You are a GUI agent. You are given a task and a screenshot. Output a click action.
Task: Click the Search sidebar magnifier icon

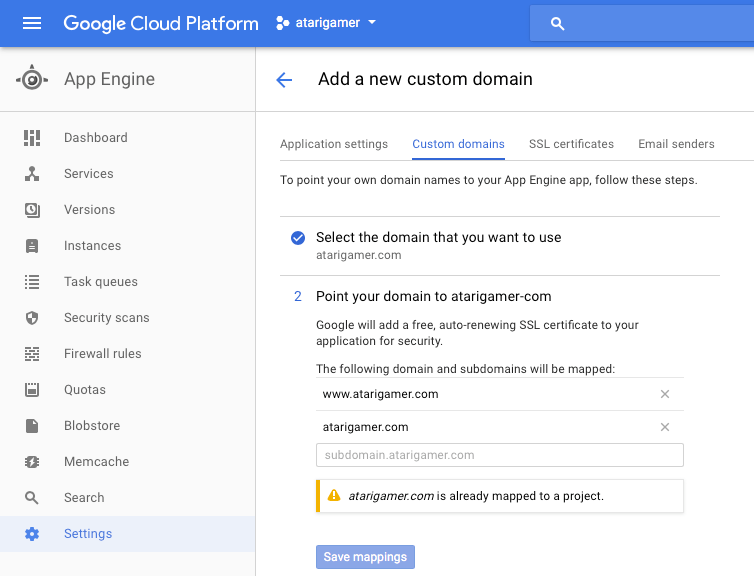click(x=32, y=498)
